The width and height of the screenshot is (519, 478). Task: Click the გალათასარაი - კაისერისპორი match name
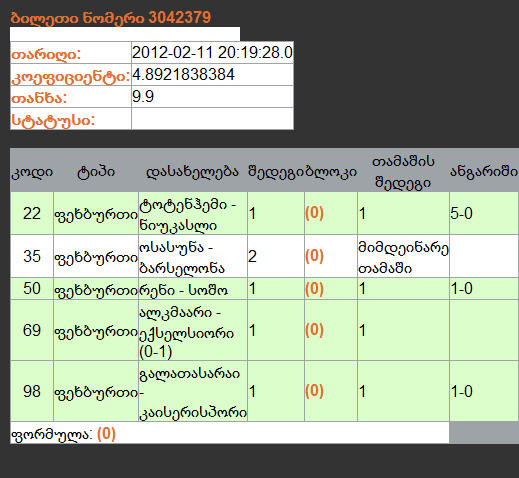[x=193, y=391]
